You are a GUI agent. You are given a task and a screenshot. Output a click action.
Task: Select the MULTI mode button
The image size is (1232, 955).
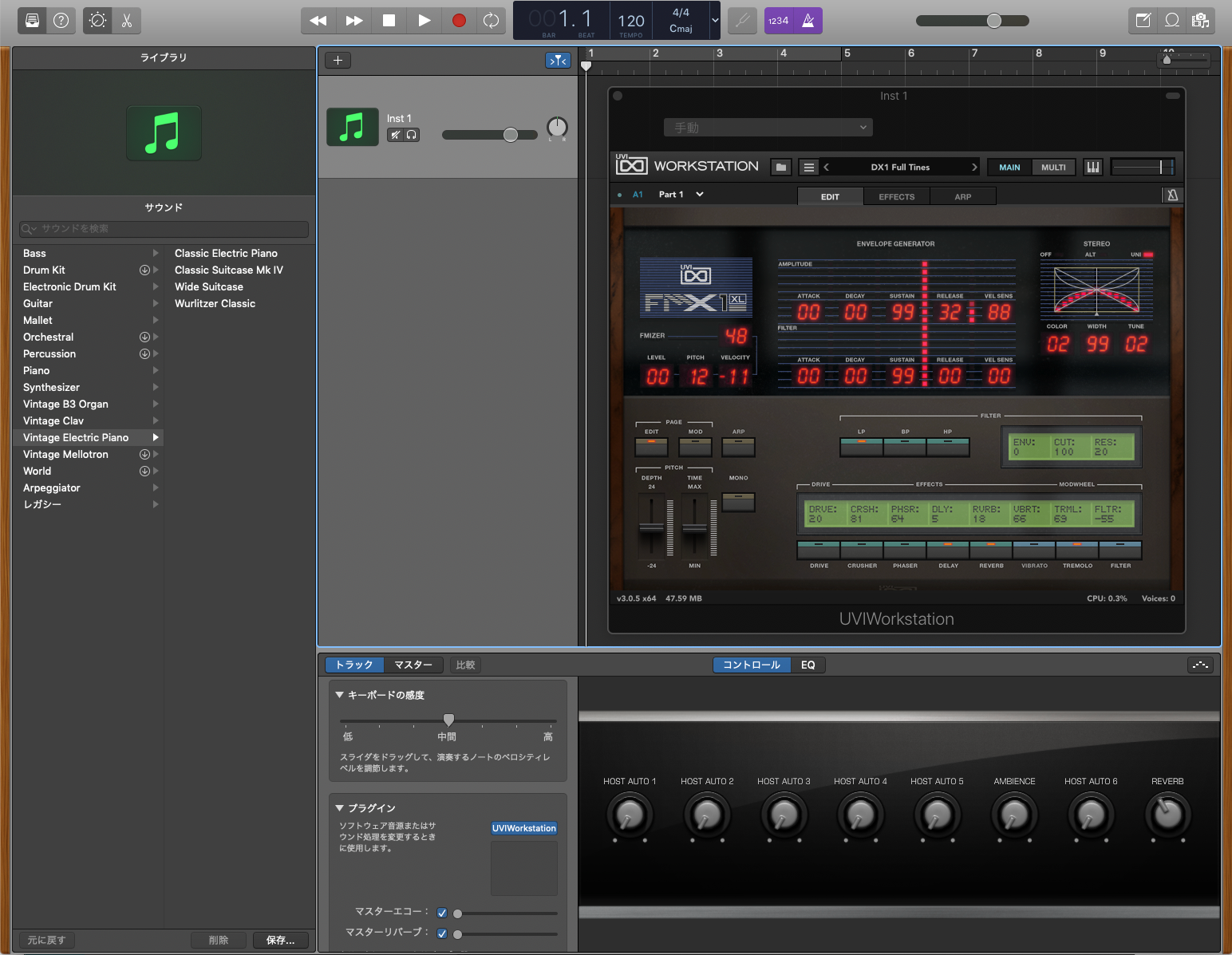point(1053,167)
